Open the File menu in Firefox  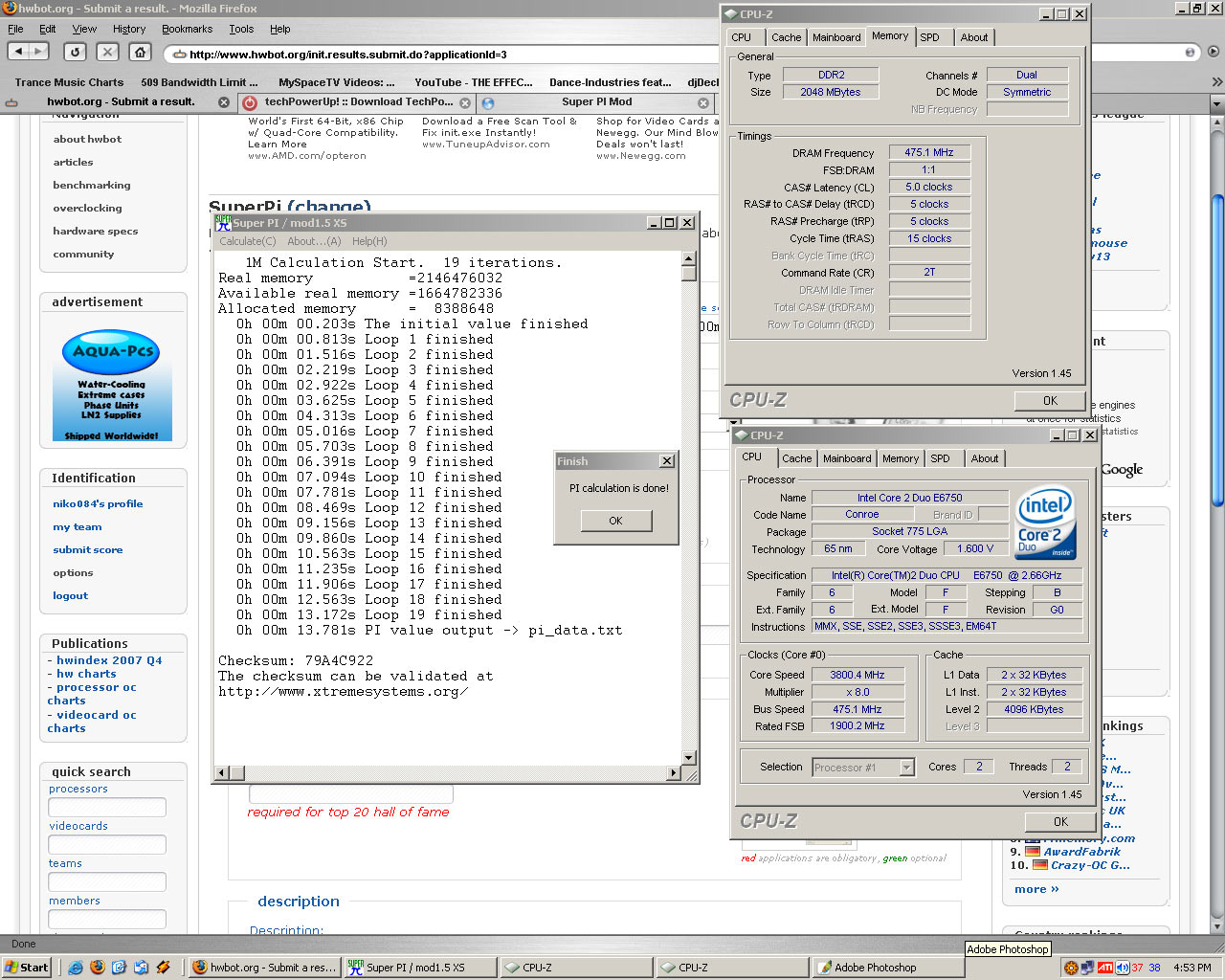pyautogui.click(x=15, y=29)
